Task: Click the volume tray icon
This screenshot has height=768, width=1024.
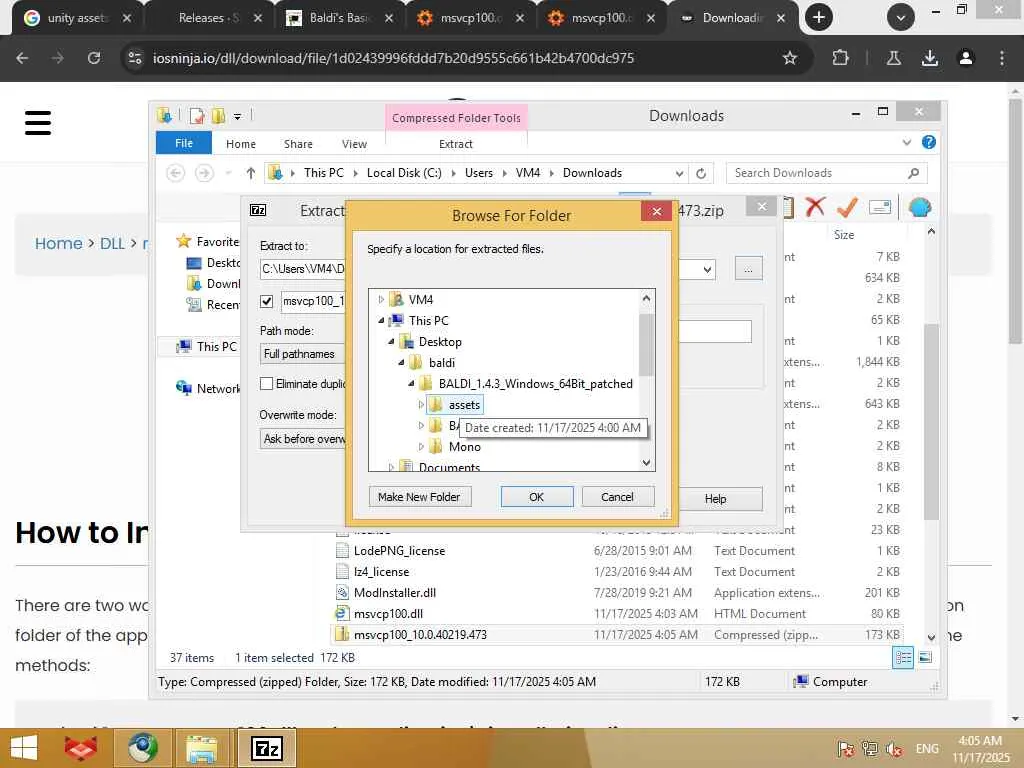Action: tap(893, 749)
